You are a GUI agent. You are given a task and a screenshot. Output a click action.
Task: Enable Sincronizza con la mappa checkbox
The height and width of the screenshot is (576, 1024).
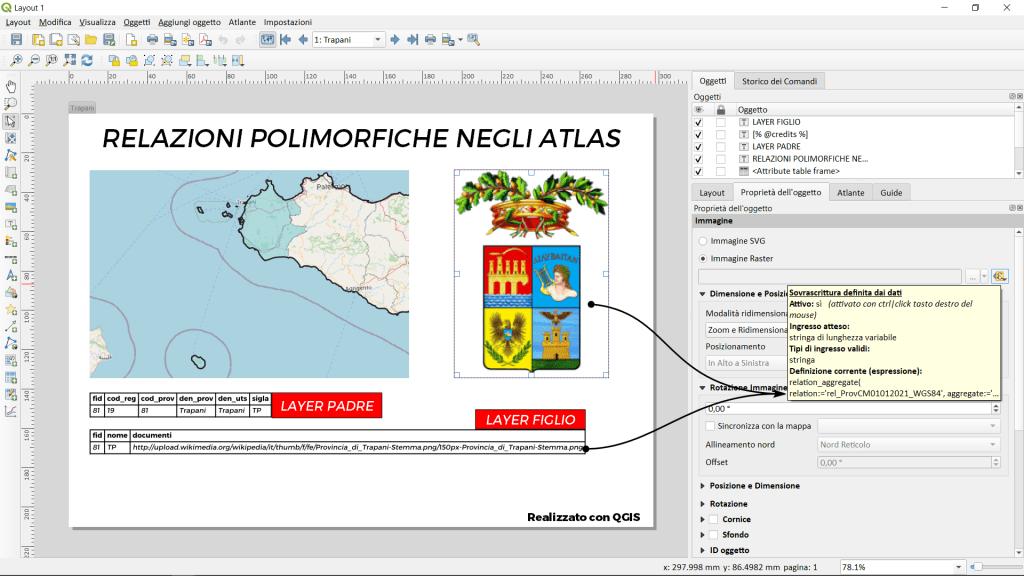point(711,426)
